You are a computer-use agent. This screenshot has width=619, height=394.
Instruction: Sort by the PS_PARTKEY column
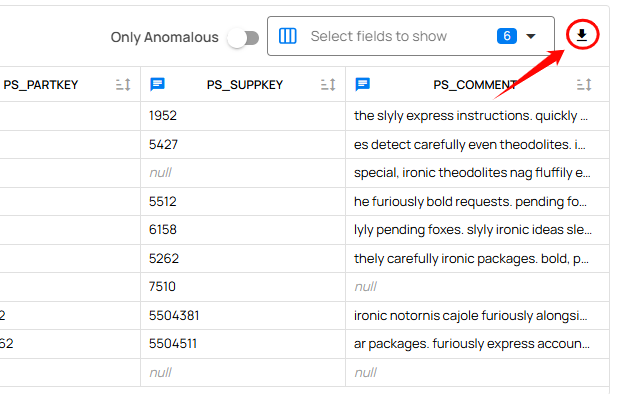tap(123, 84)
